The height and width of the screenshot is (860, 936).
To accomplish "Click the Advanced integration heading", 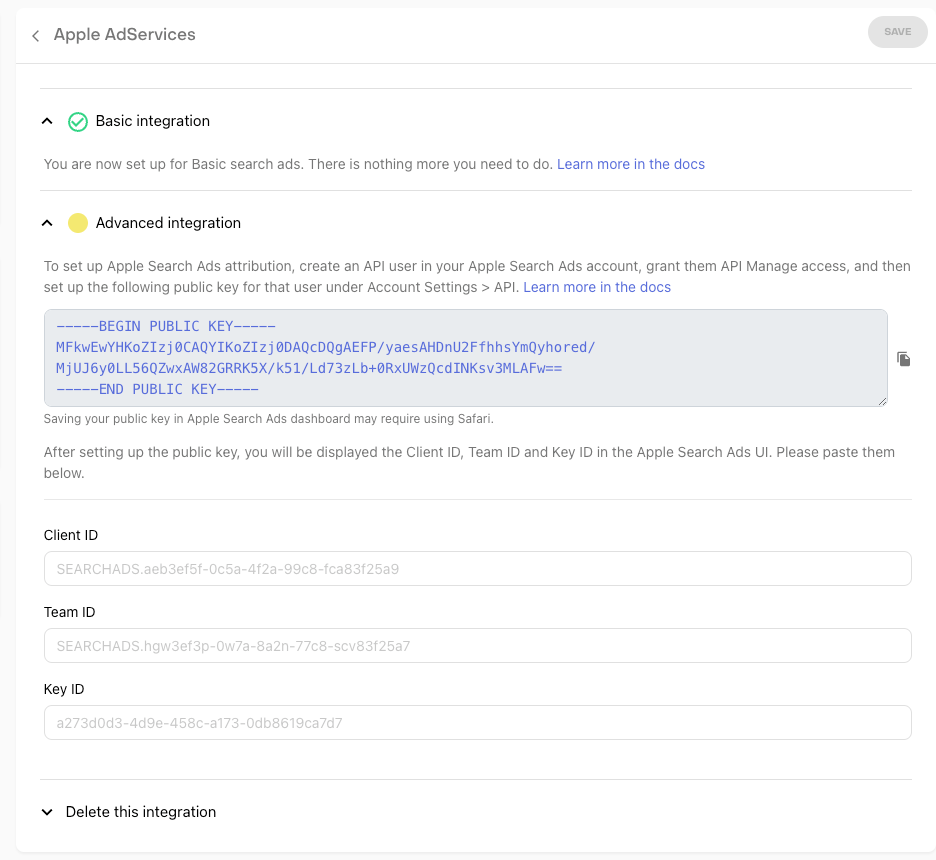I will [168, 223].
